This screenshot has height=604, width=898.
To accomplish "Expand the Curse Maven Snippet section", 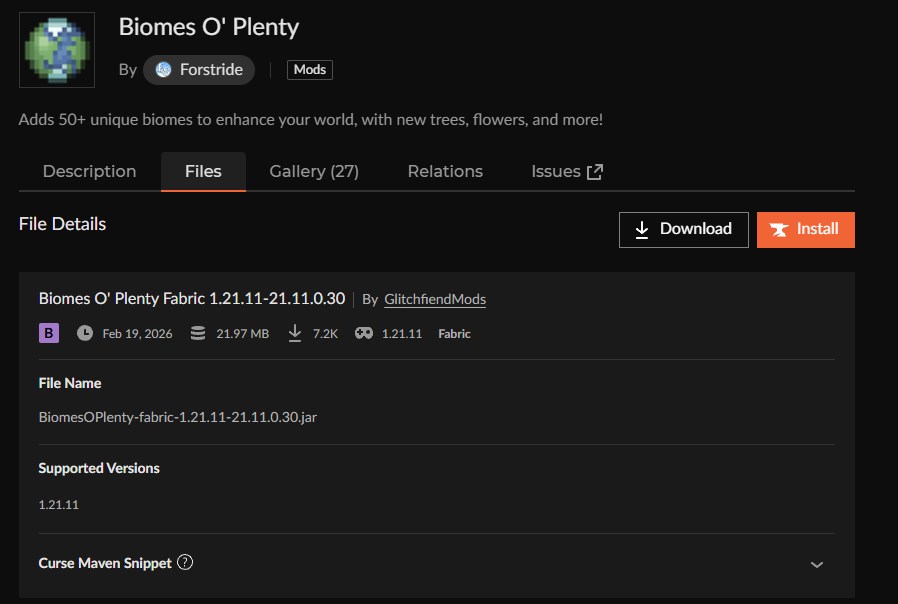I will (x=817, y=564).
